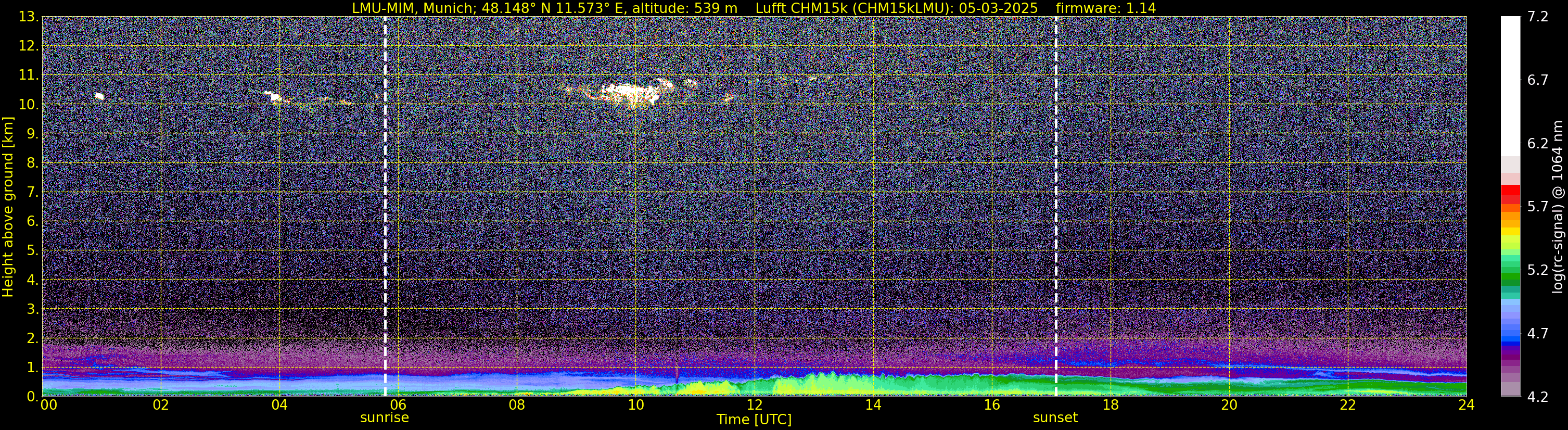Click the white dashed sunset line
The image size is (1568, 430).
(1055, 206)
